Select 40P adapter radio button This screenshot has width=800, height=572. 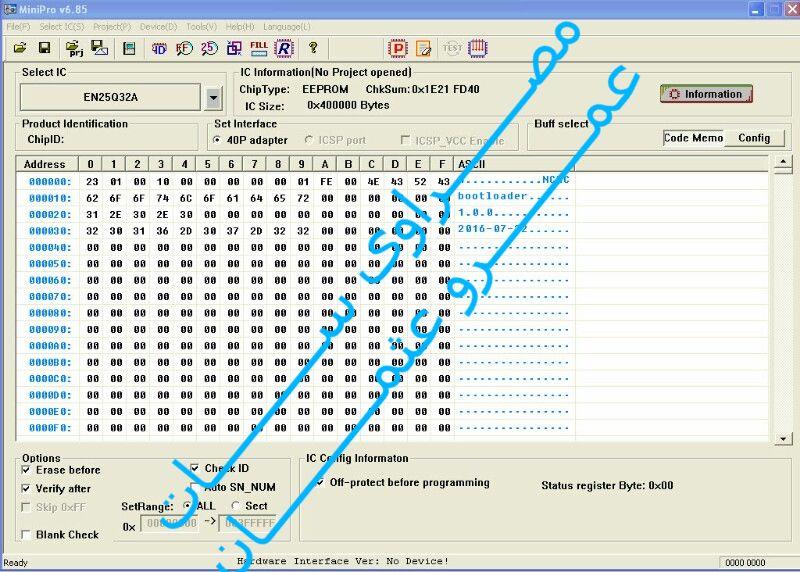[x=217, y=140]
